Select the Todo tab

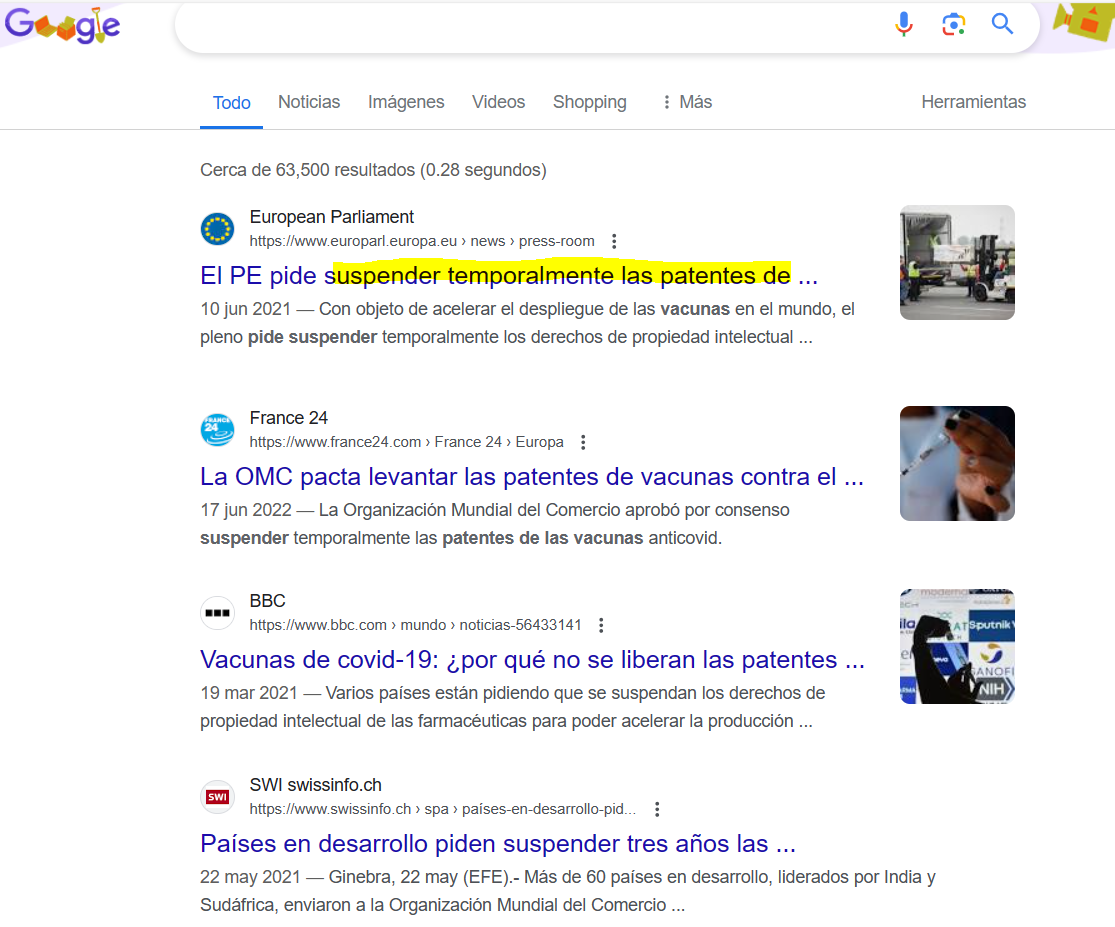point(232,103)
